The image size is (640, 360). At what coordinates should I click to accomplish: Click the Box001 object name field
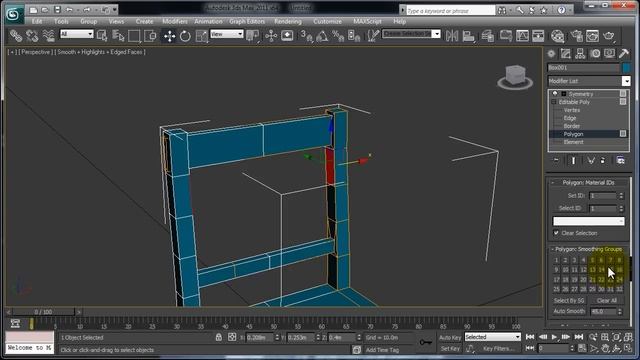583,67
